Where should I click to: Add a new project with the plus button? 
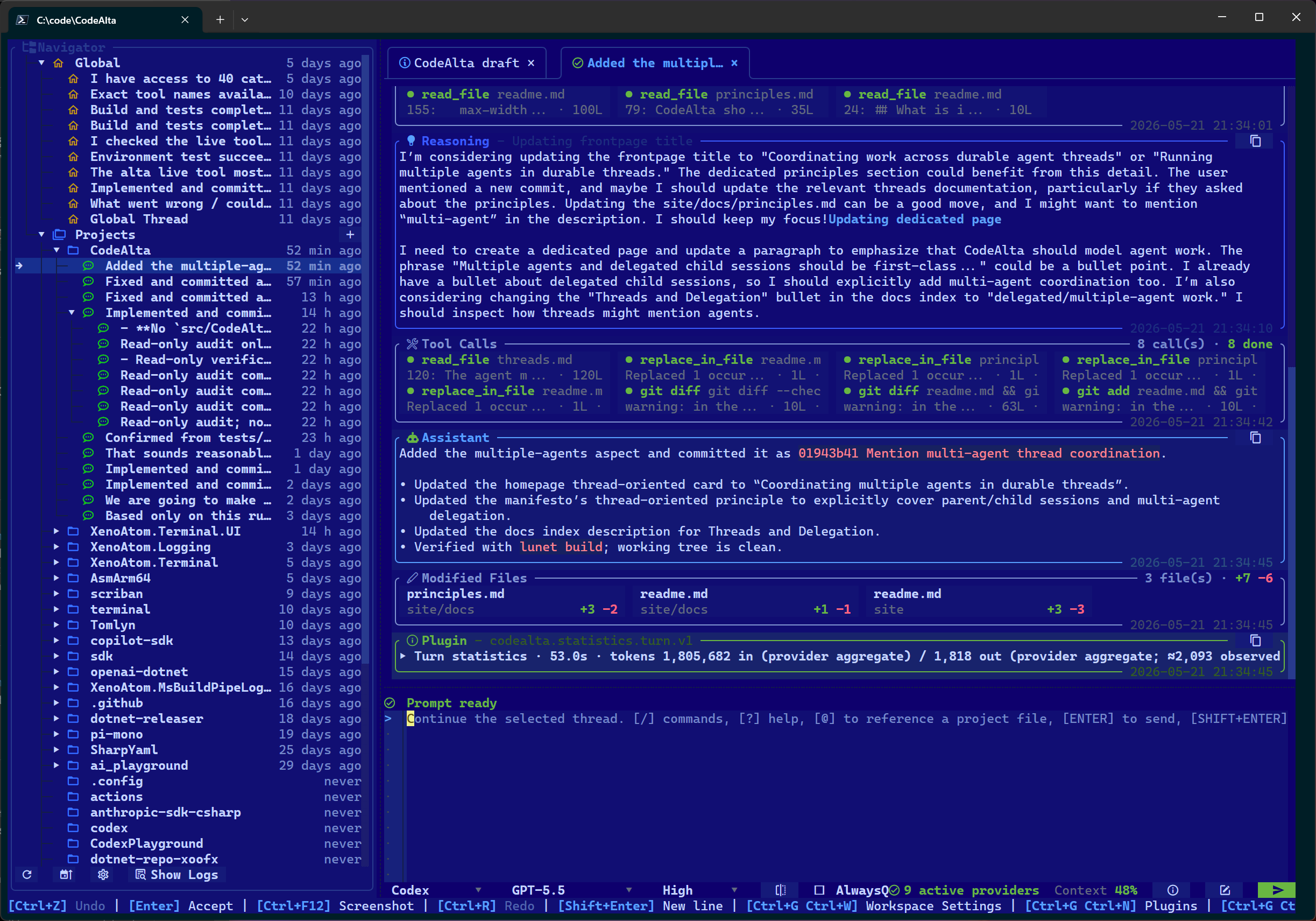tap(350, 234)
